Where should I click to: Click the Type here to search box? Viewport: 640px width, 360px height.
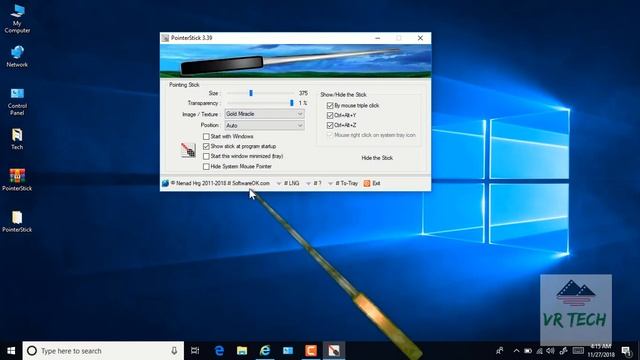103,351
